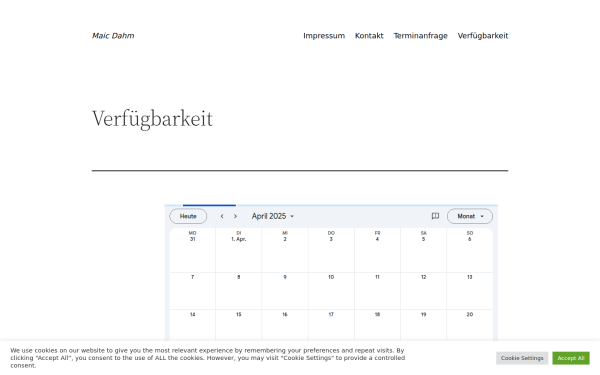Select calendar day 20
This screenshot has height=375, width=600.
470,315
